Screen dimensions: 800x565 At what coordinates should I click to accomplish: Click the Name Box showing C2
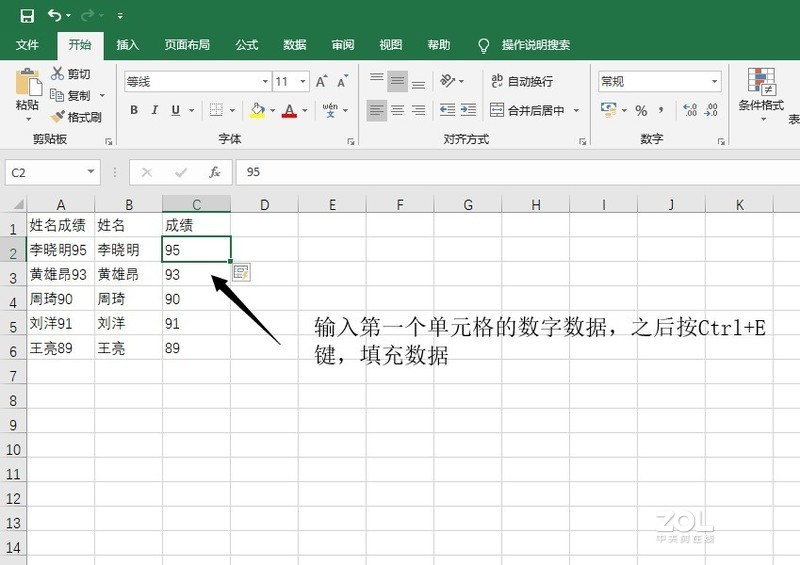pos(52,173)
